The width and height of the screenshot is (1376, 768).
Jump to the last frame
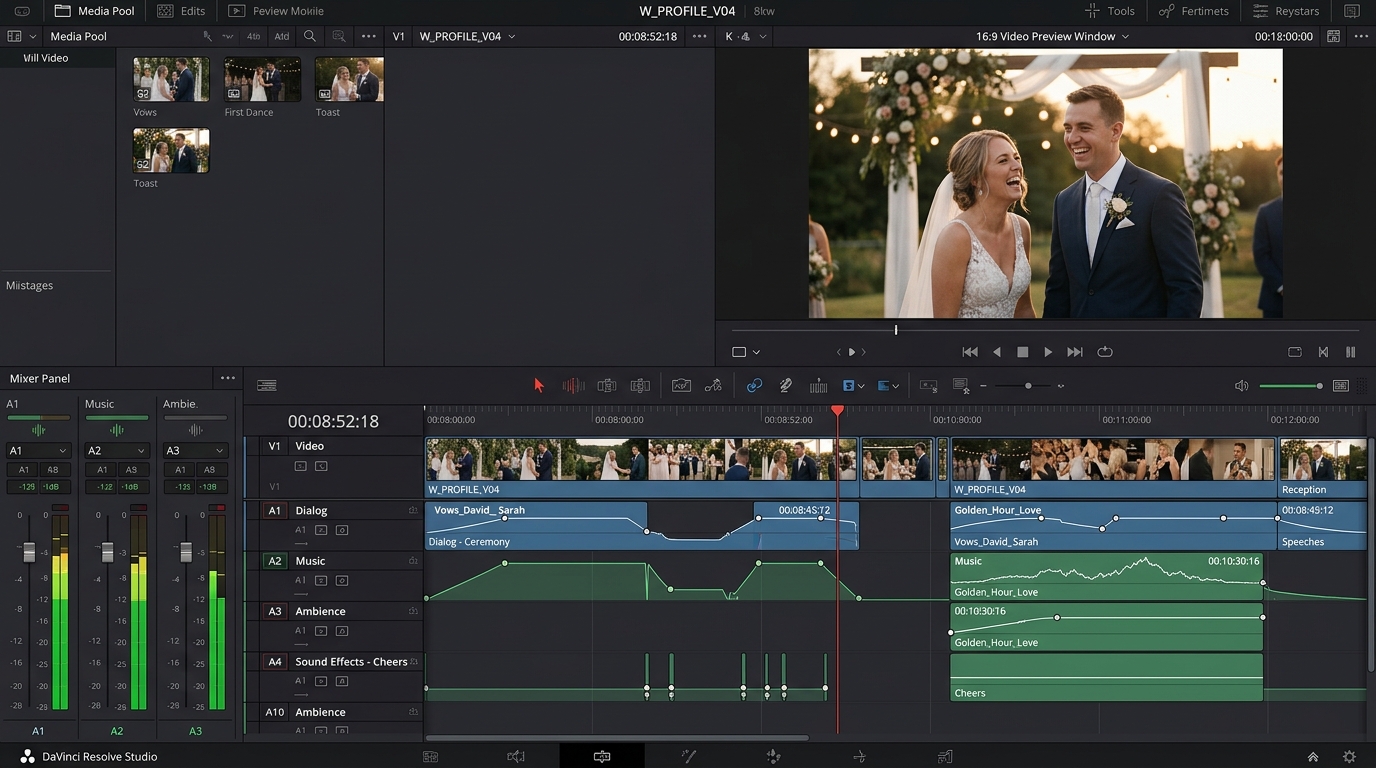click(1075, 352)
